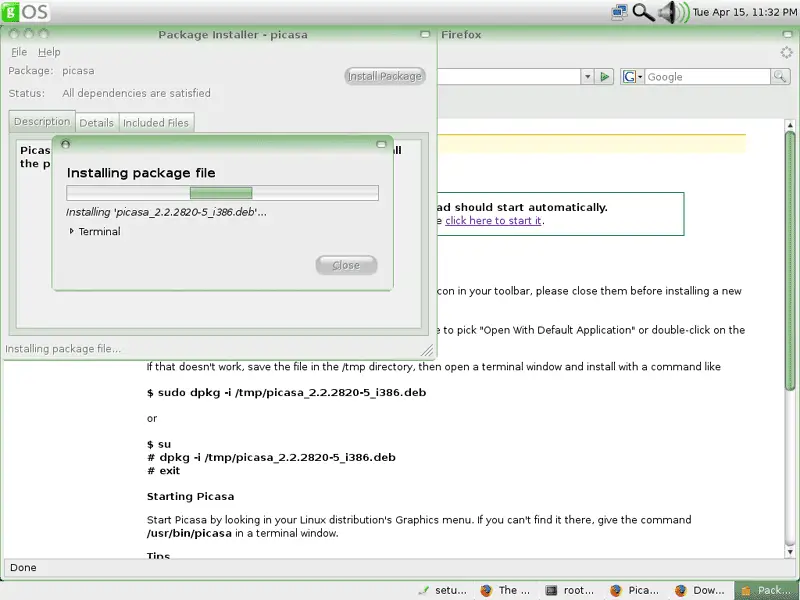Click 'All dependencies are satisfied' status text
Image resolution: width=800 pixels, height=600 pixels.
[136, 93]
